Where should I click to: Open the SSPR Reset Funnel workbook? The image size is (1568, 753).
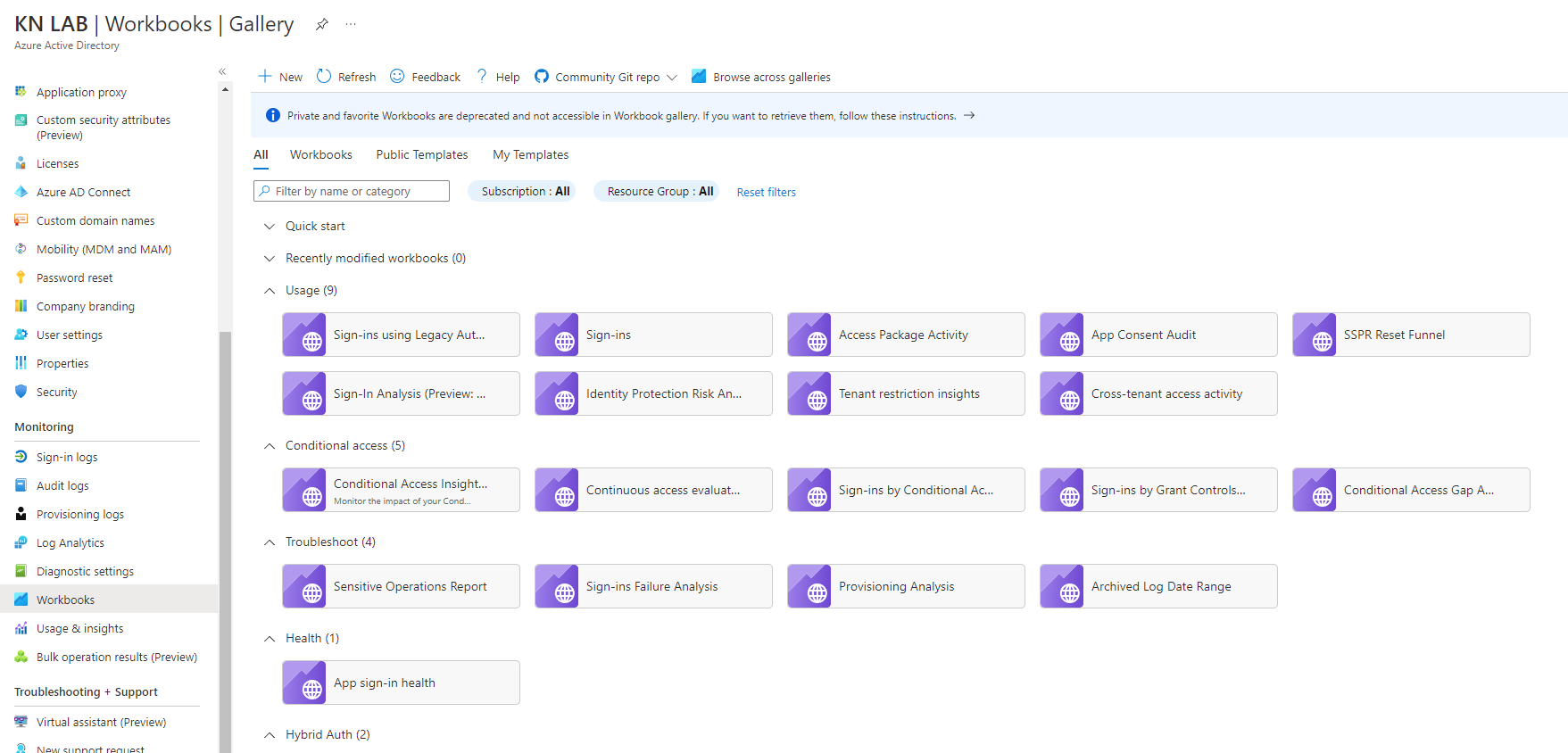click(x=1410, y=335)
